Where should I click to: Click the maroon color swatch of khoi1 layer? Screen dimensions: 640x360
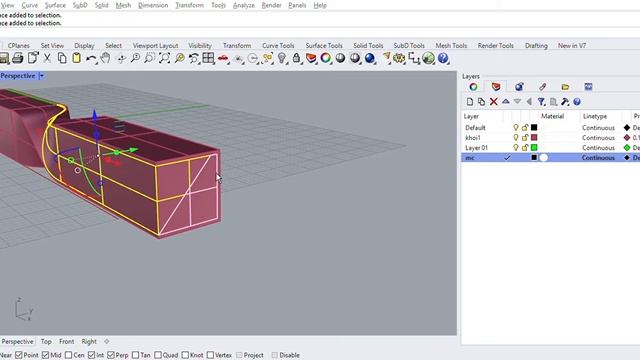[534, 138]
